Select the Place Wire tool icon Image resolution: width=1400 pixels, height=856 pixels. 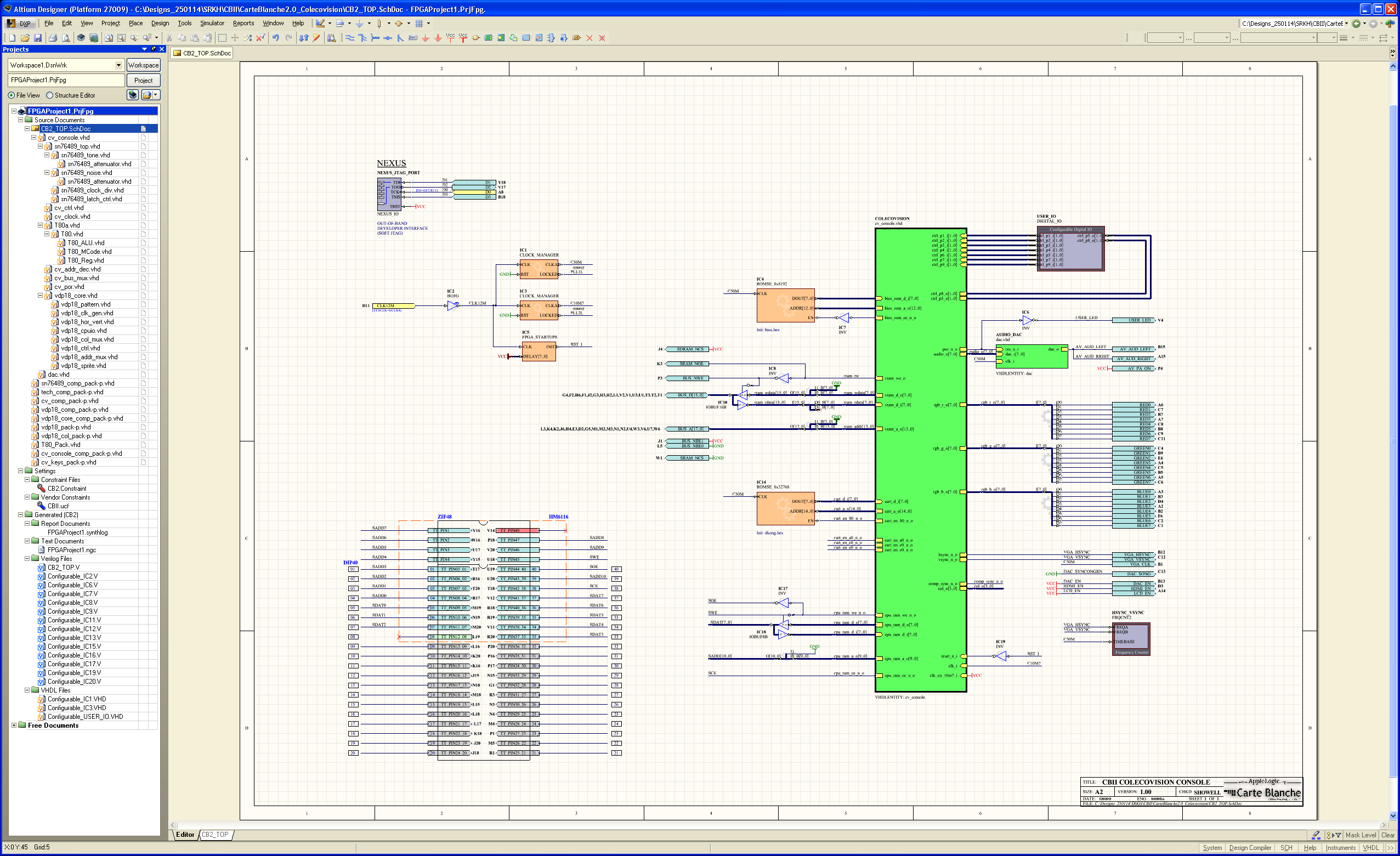[350, 38]
